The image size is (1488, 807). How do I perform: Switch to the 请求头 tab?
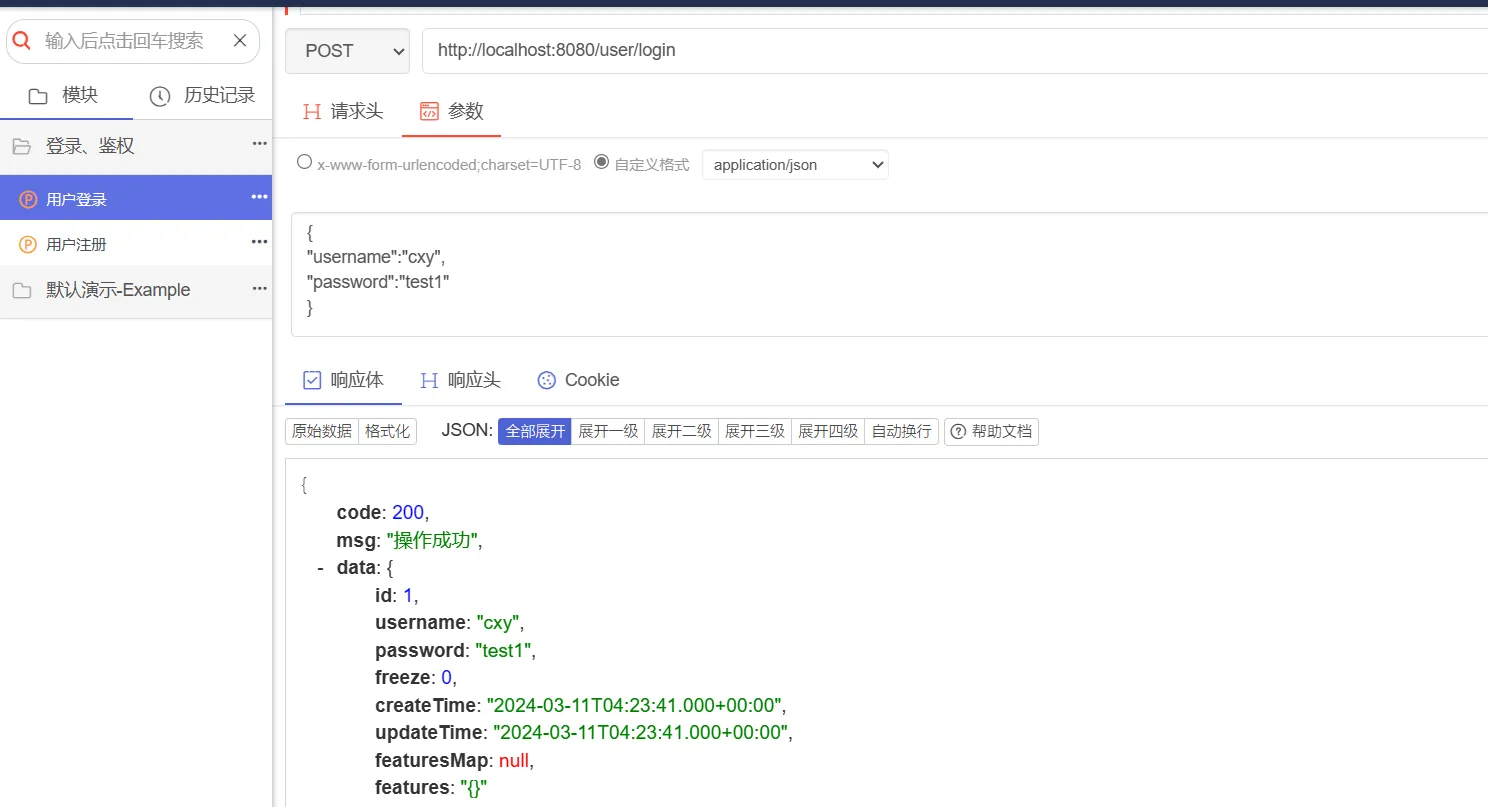pyautogui.click(x=343, y=111)
